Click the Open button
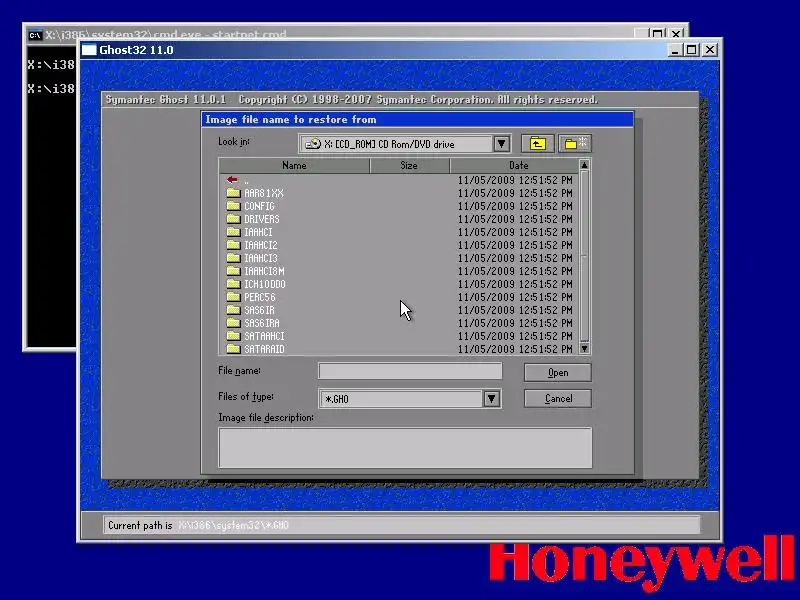 pos(558,372)
